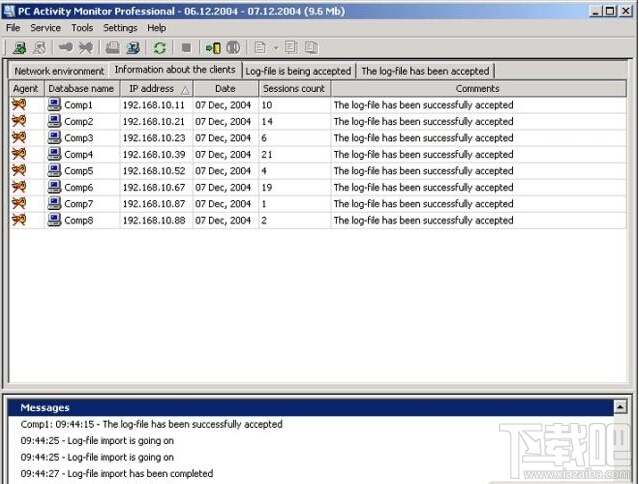Click the agent icon in the Comp3 row
This screenshot has width=639, height=484.
[x=19, y=137]
